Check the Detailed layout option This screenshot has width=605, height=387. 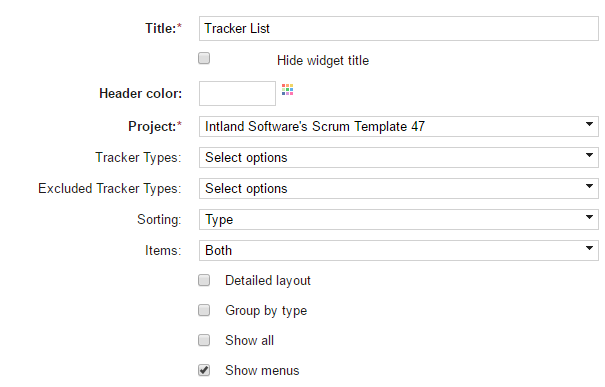point(204,280)
